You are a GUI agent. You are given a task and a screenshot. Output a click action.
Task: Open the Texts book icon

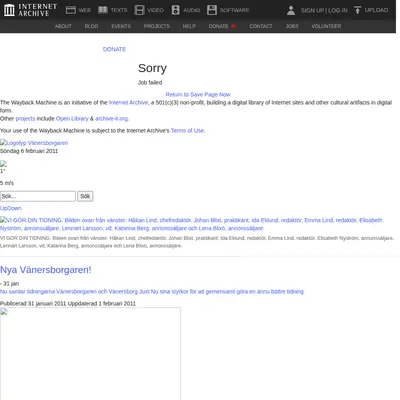click(x=103, y=10)
